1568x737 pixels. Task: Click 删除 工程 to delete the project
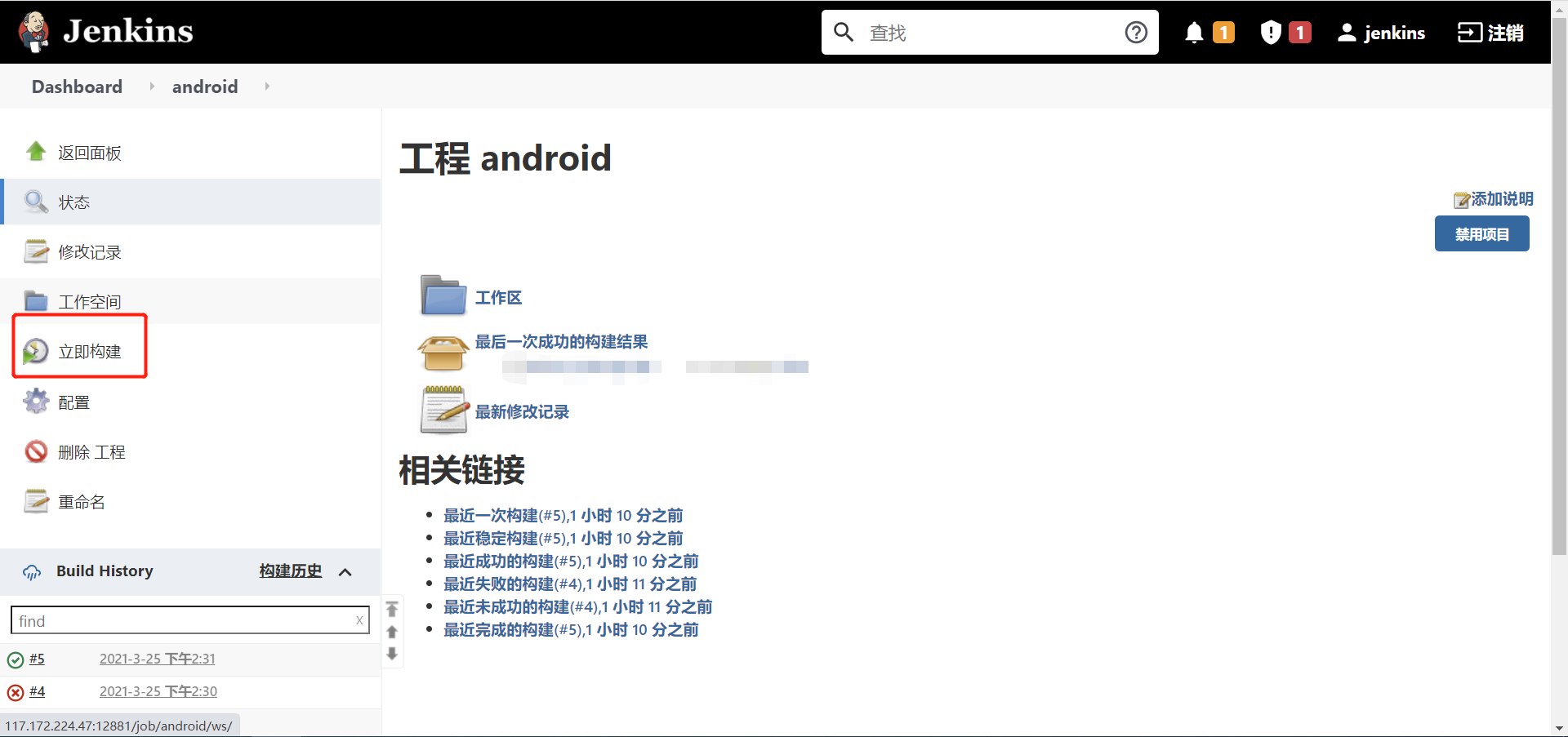[91, 451]
